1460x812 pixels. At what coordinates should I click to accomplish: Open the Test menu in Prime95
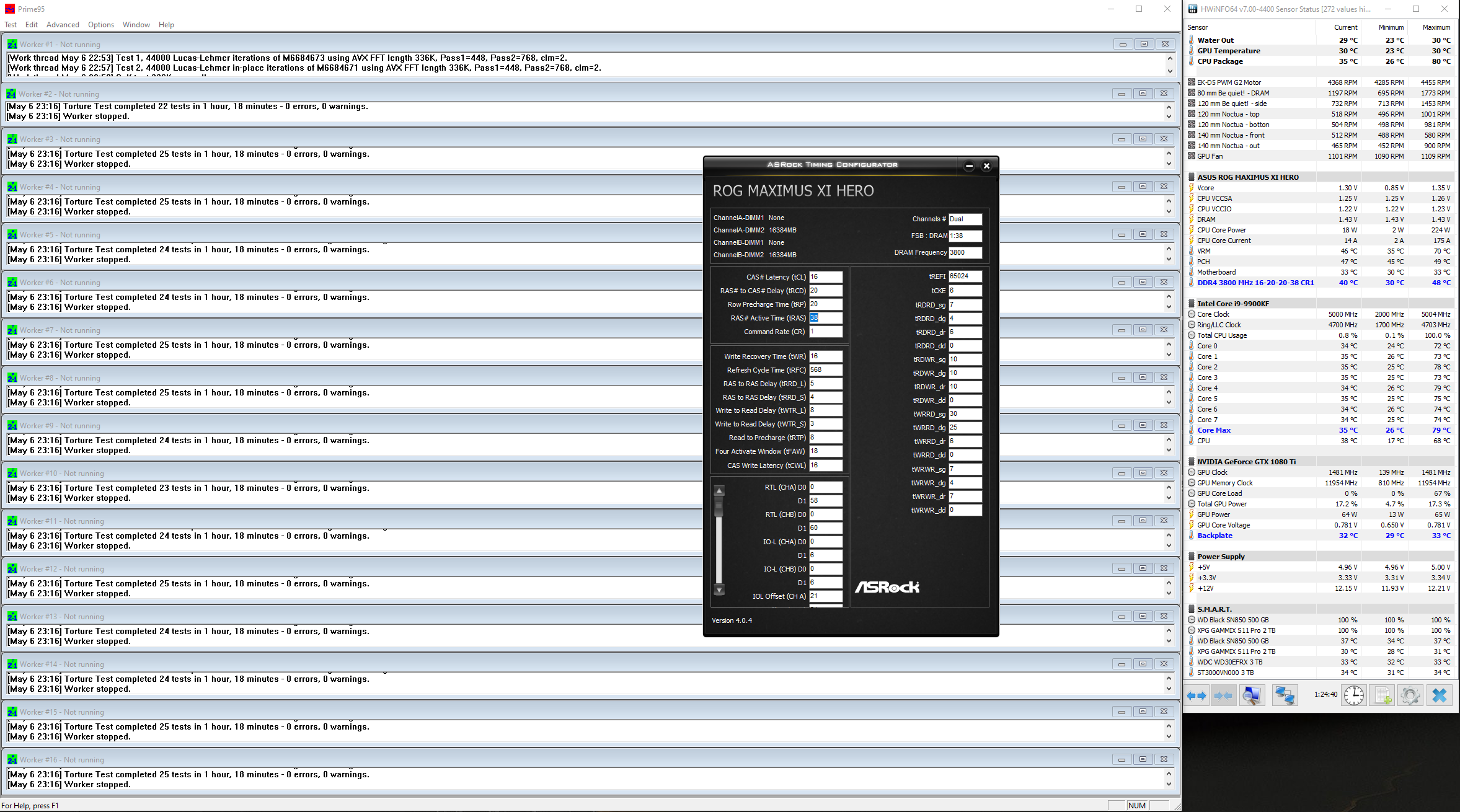pos(11,25)
